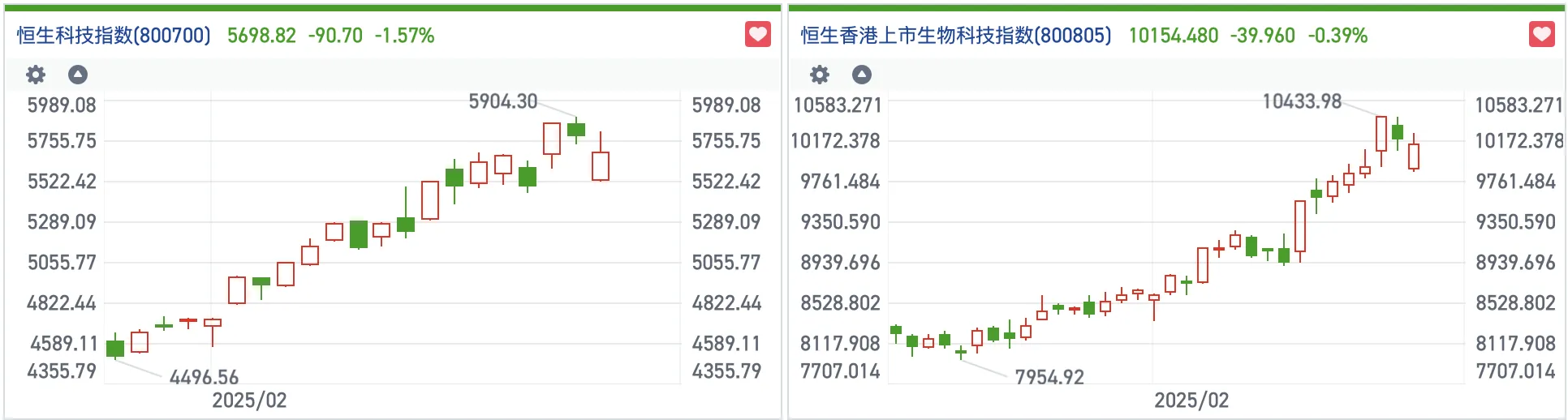
Task: Click the 2025/02 date label in right chart
Action: tap(1191, 401)
